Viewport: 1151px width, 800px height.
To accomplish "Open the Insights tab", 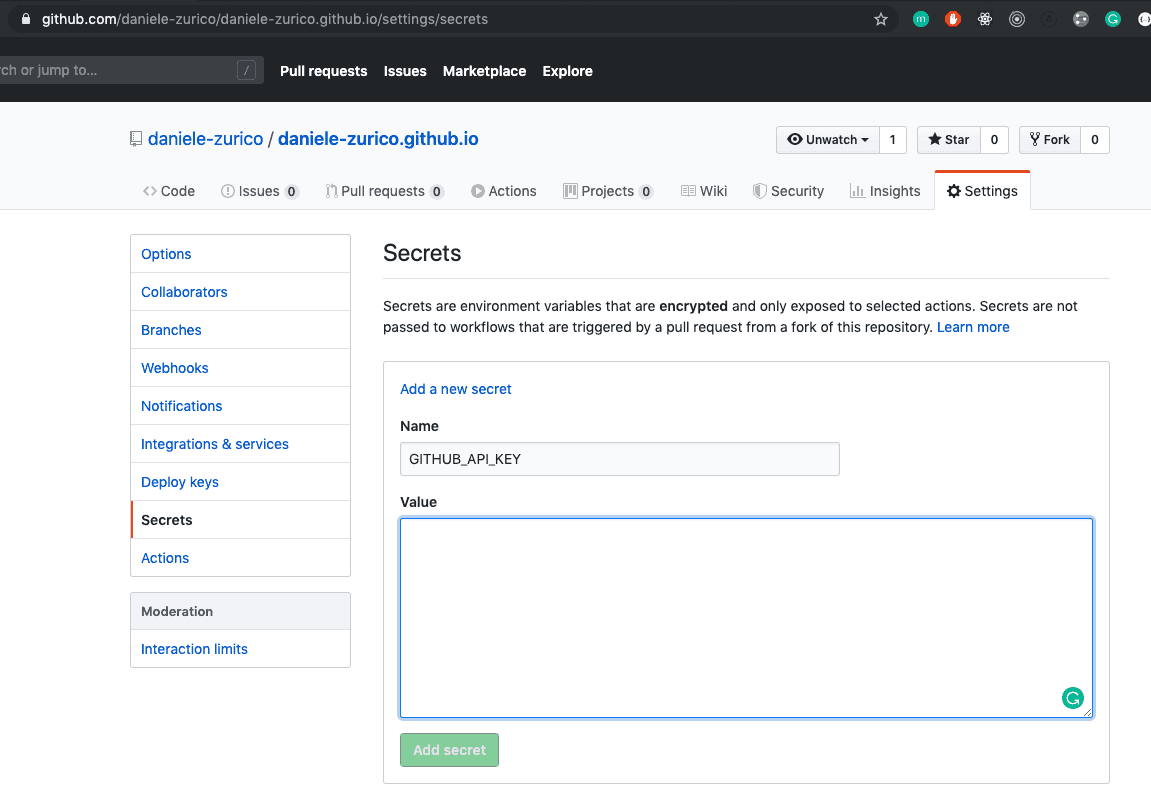I will (x=885, y=191).
